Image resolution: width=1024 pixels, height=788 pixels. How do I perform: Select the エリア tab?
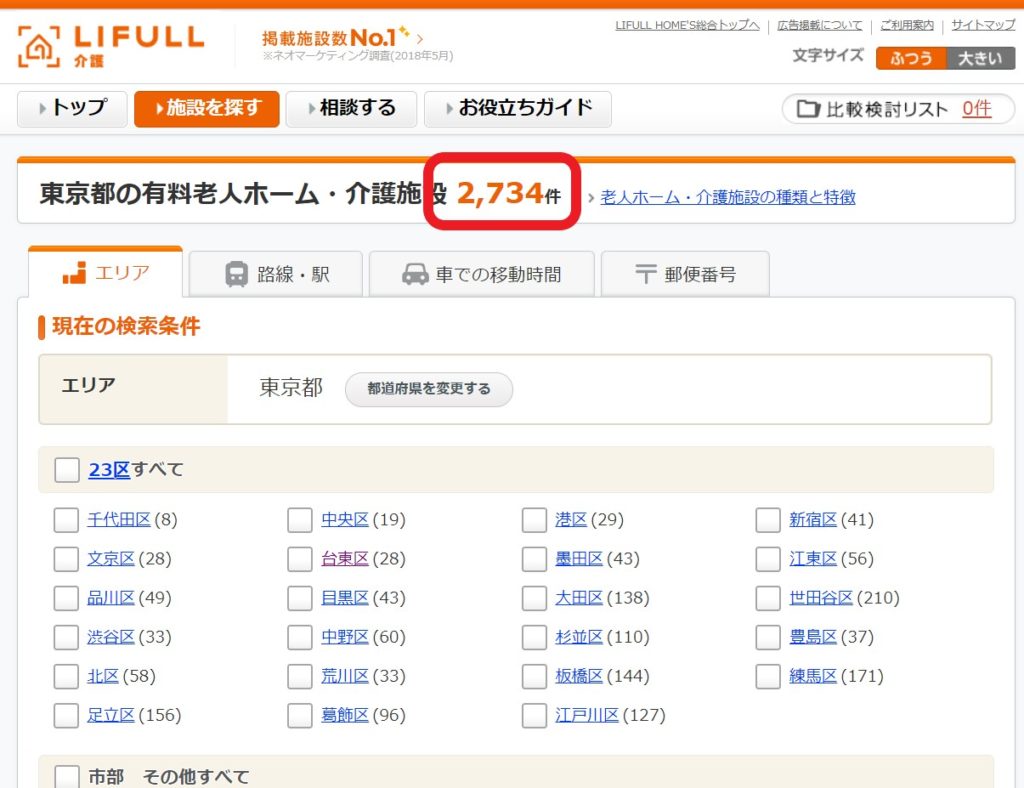tap(105, 273)
